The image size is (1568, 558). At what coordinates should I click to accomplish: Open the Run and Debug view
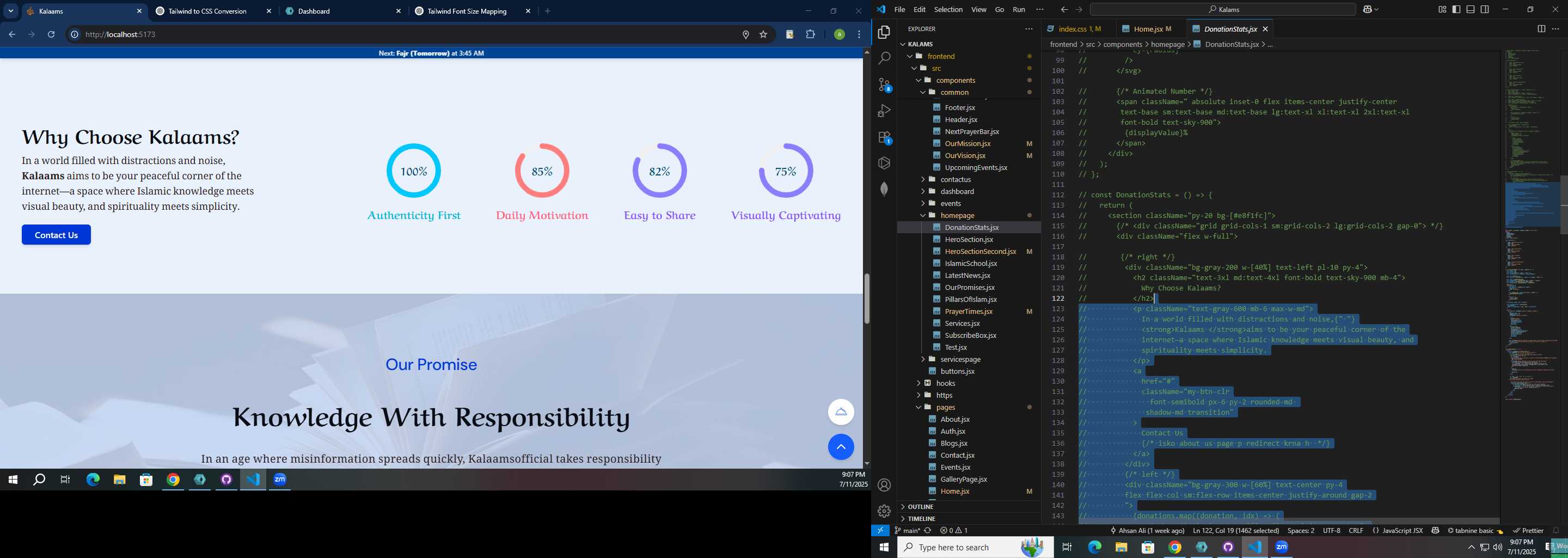[x=884, y=111]
